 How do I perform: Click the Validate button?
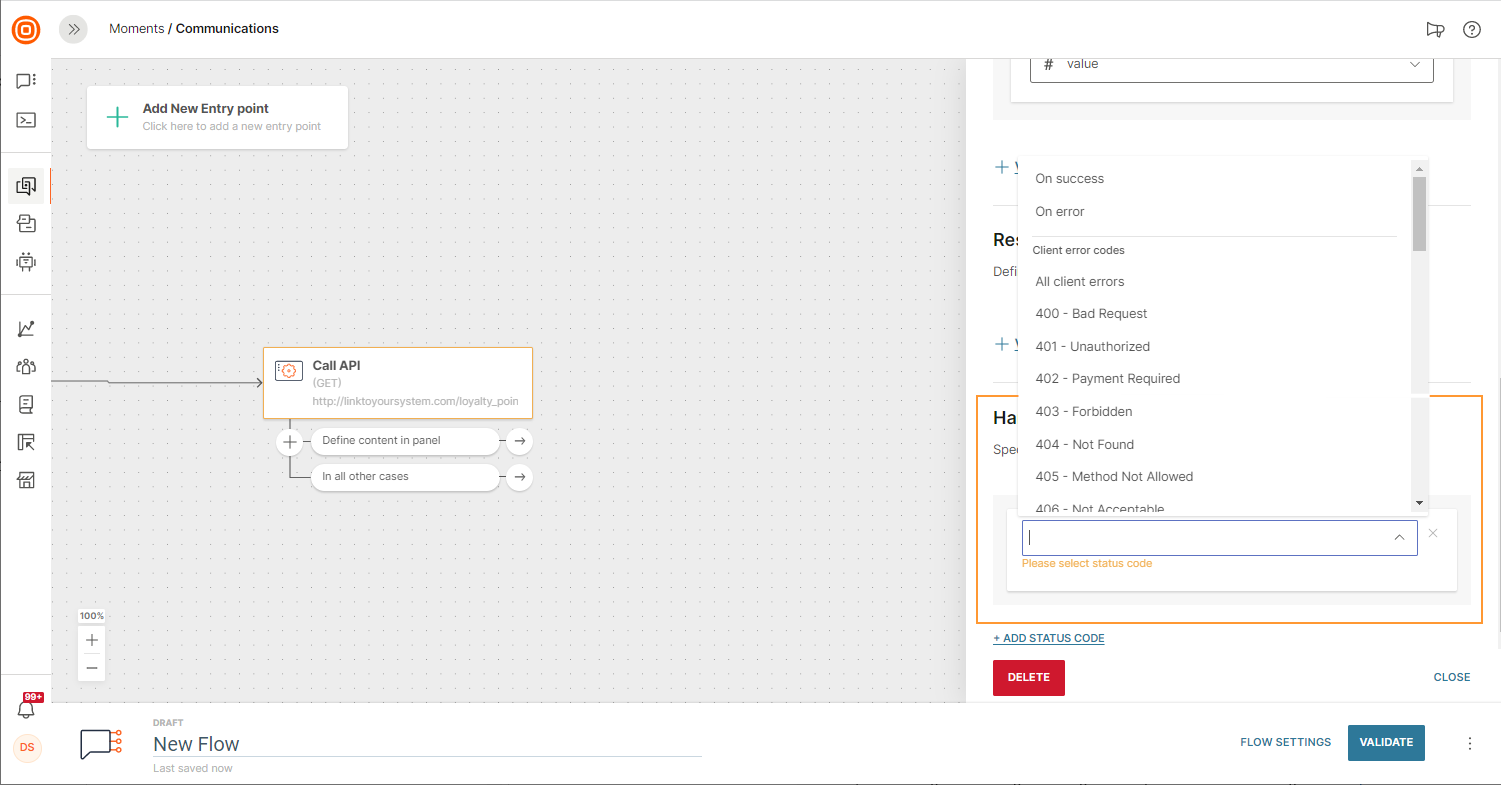(x=1385, y=742)
